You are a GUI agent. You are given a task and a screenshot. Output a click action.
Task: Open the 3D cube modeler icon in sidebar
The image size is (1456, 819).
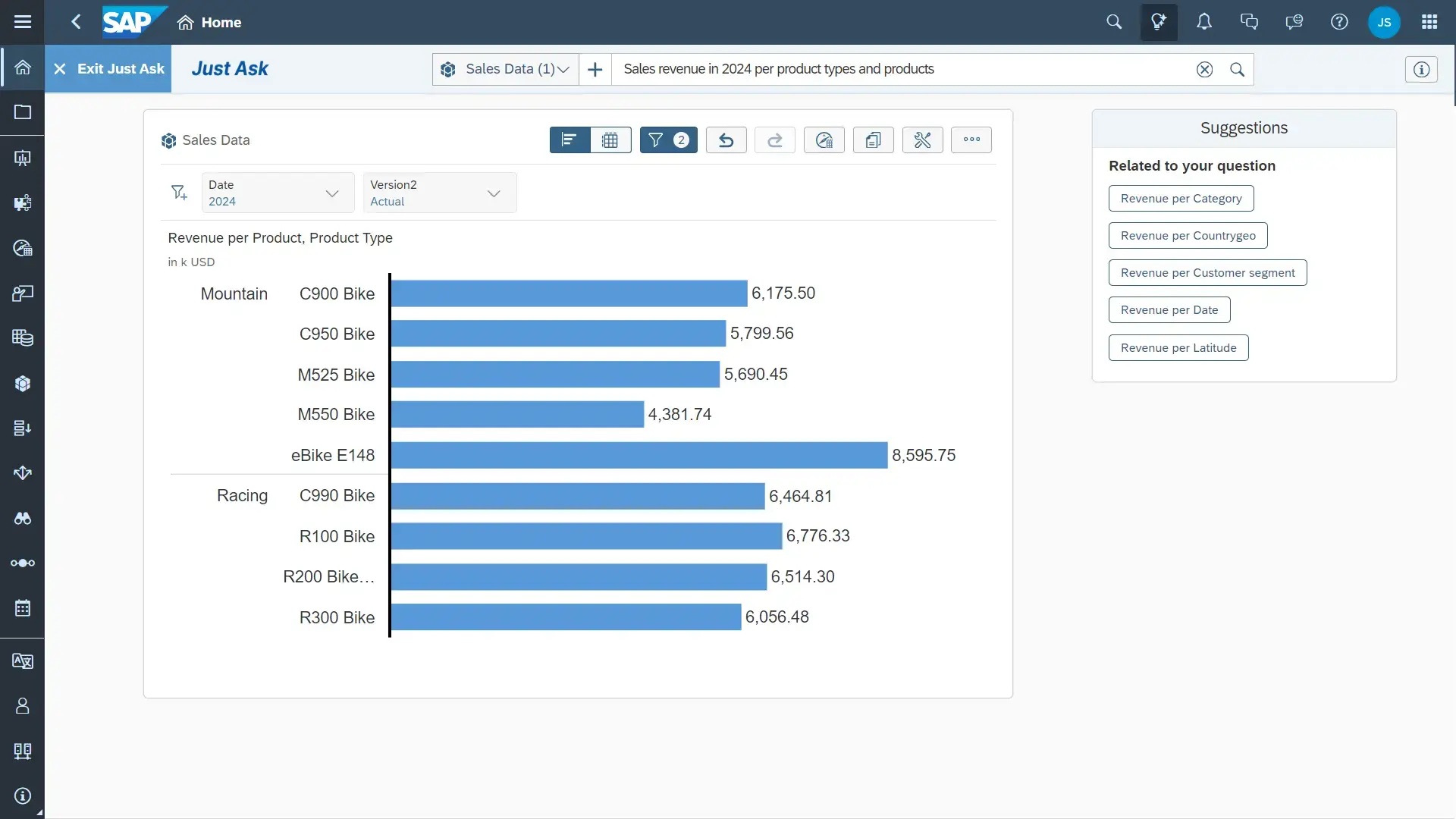(23, 383)
